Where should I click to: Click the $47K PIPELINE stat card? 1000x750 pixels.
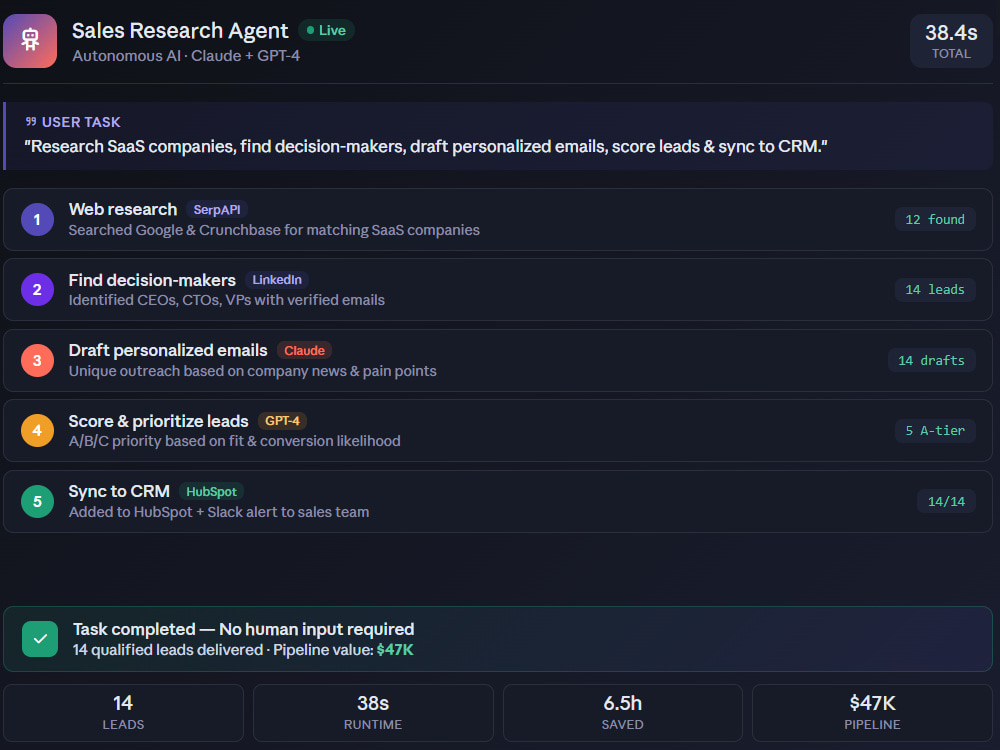coord(872,713)
